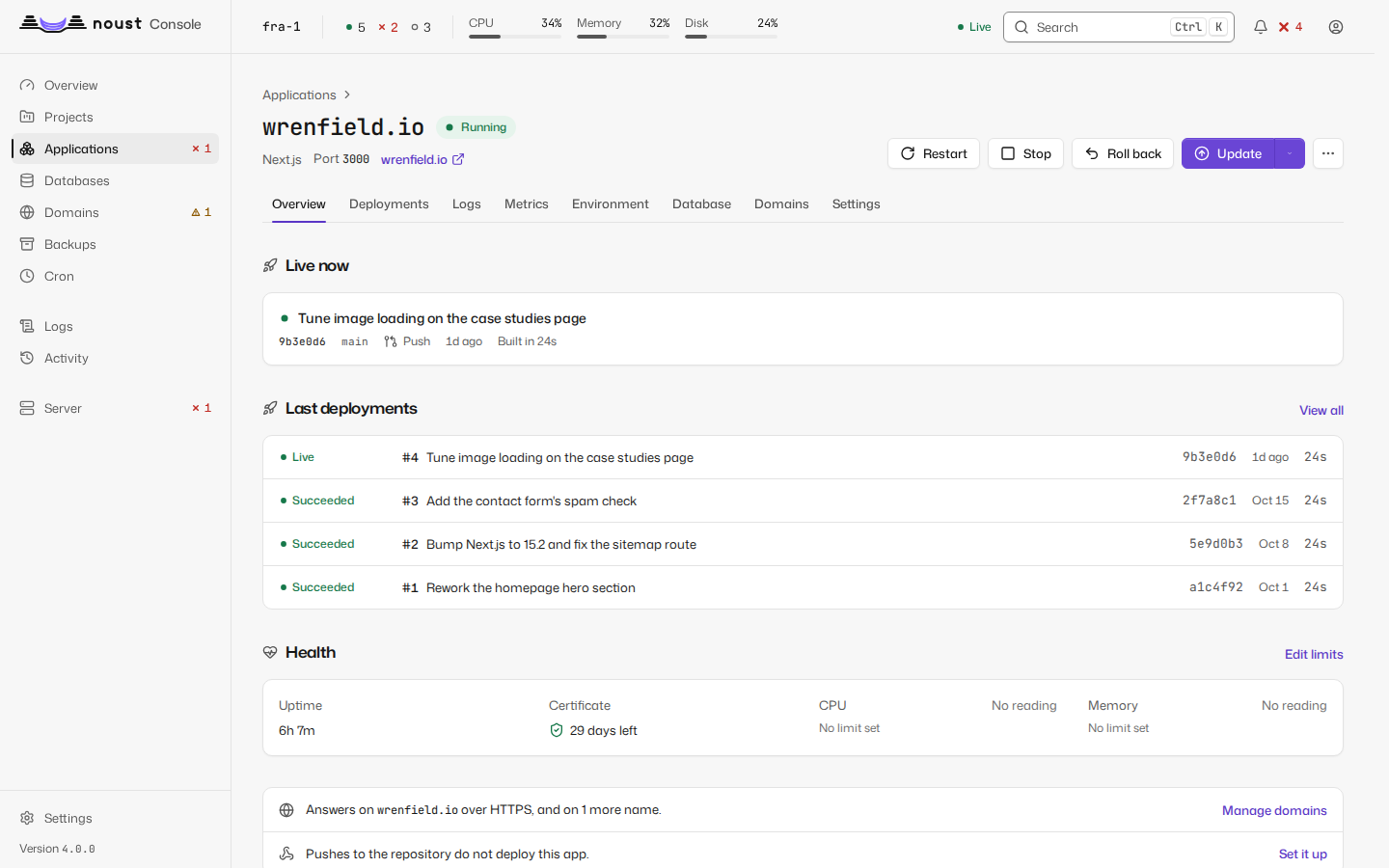The width and height of the screenshot is (1389, 868).
Task: Click the Backups archive icon
Action: 27,244
